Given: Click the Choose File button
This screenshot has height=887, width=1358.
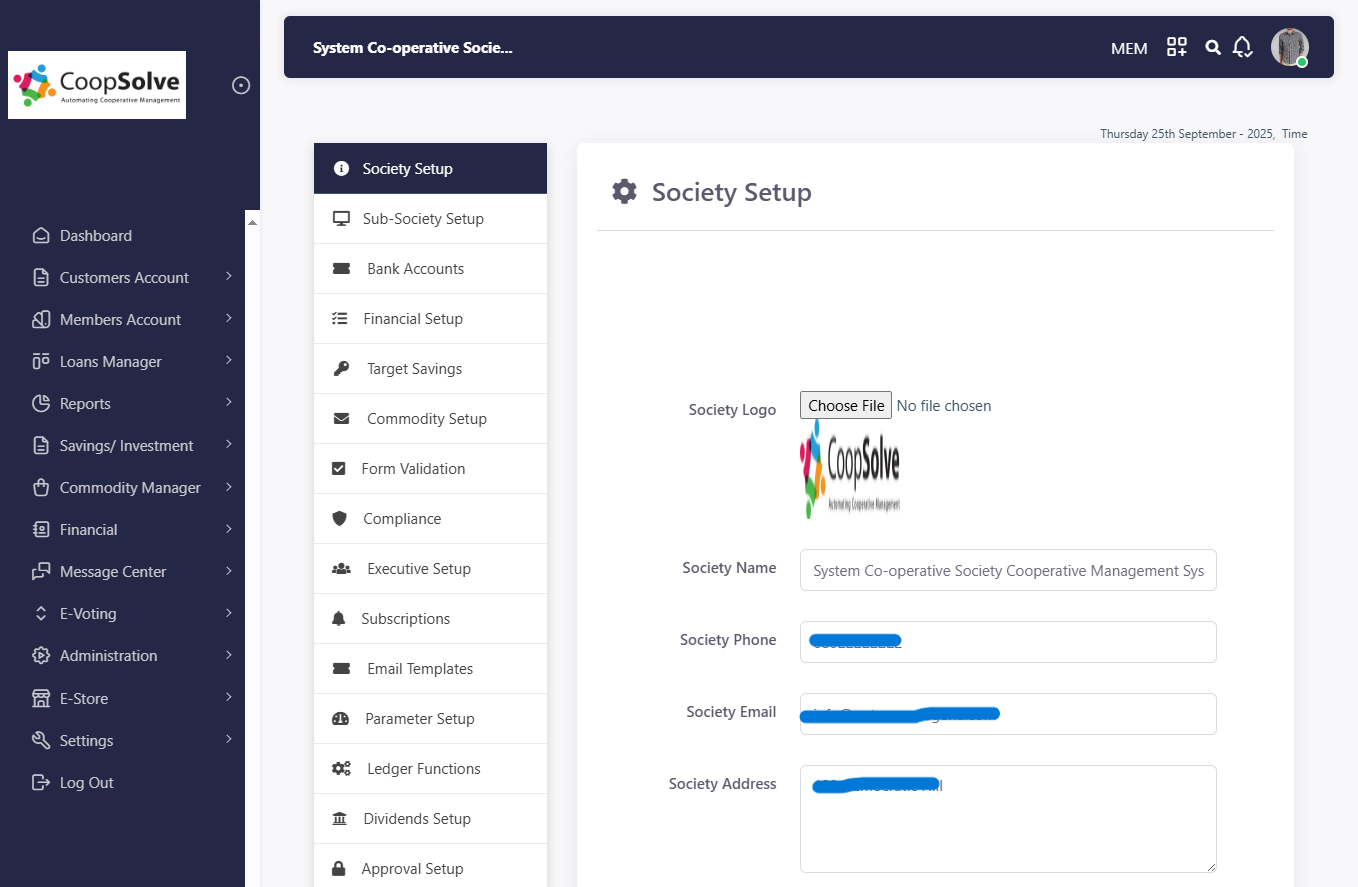Looking at the screenshot, I should 846,406.
